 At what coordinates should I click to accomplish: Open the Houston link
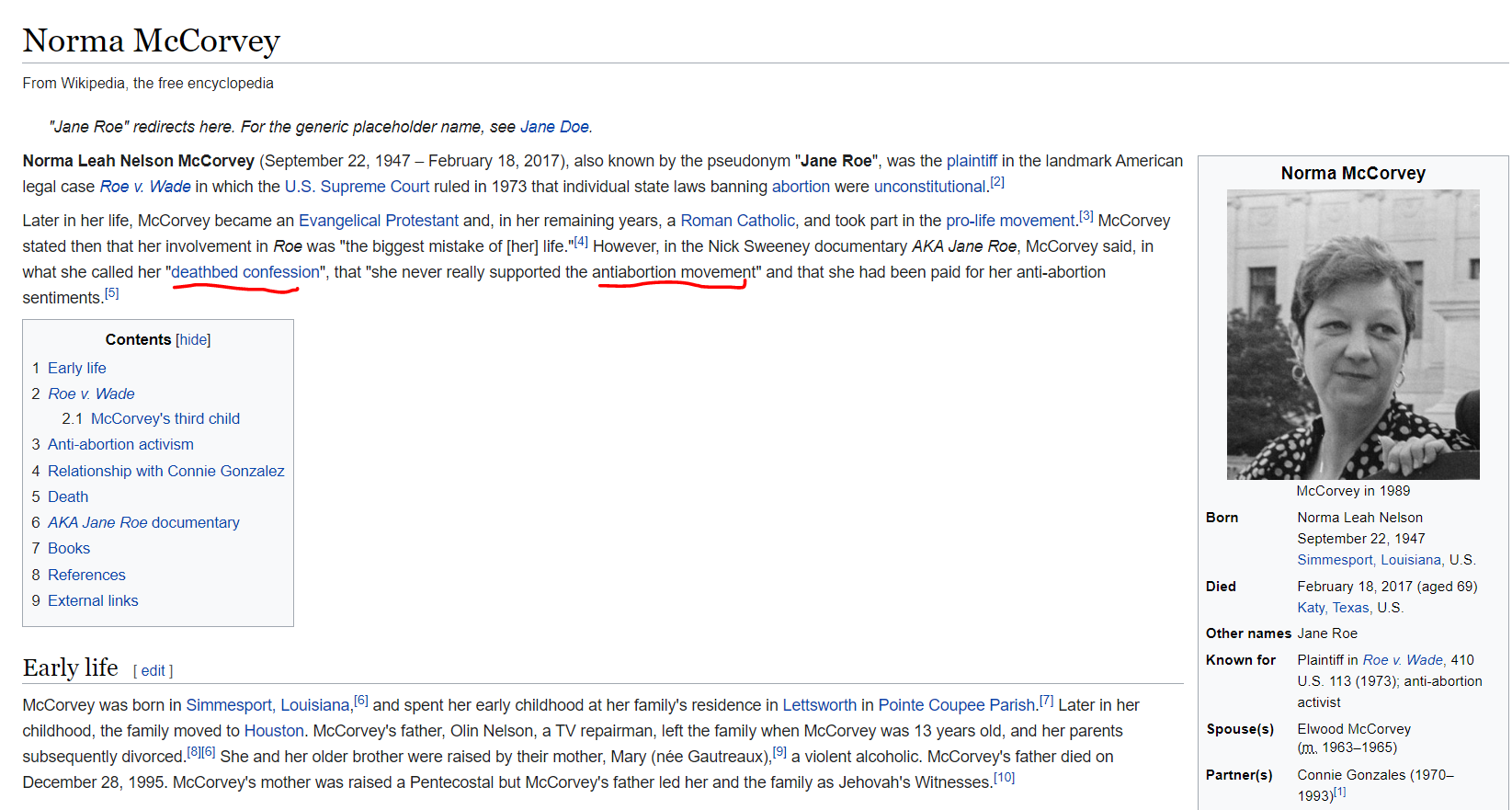click(x=274, y=731)
